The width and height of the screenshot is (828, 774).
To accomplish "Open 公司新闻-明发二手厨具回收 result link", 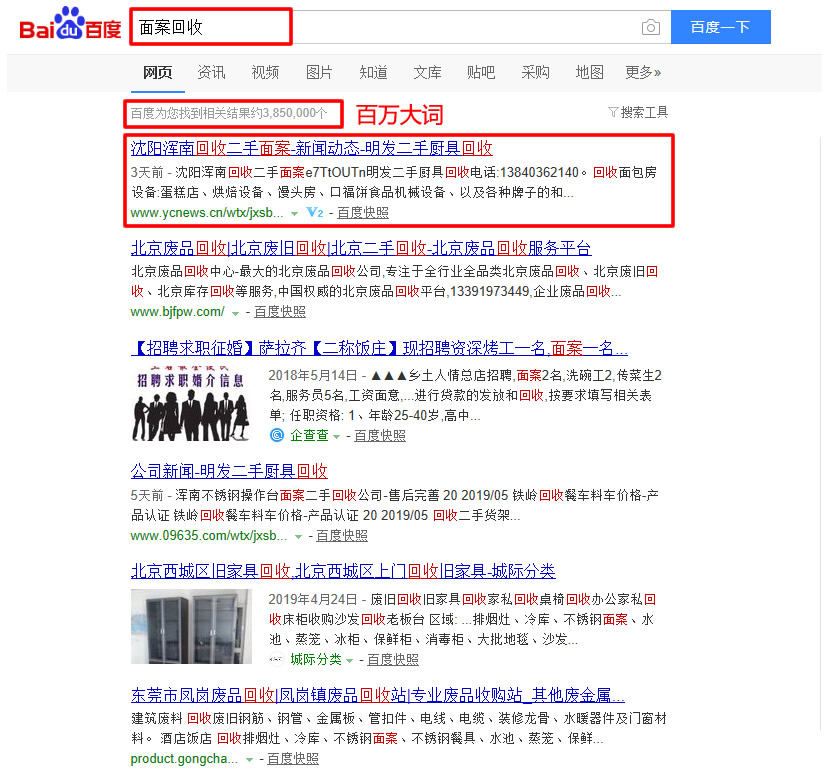I will (229, 470).
